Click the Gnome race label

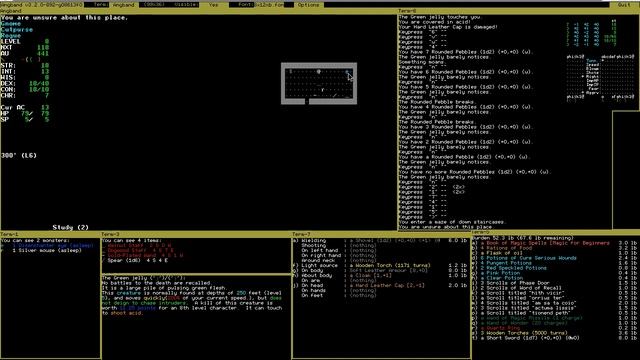(x=11, y=24)
